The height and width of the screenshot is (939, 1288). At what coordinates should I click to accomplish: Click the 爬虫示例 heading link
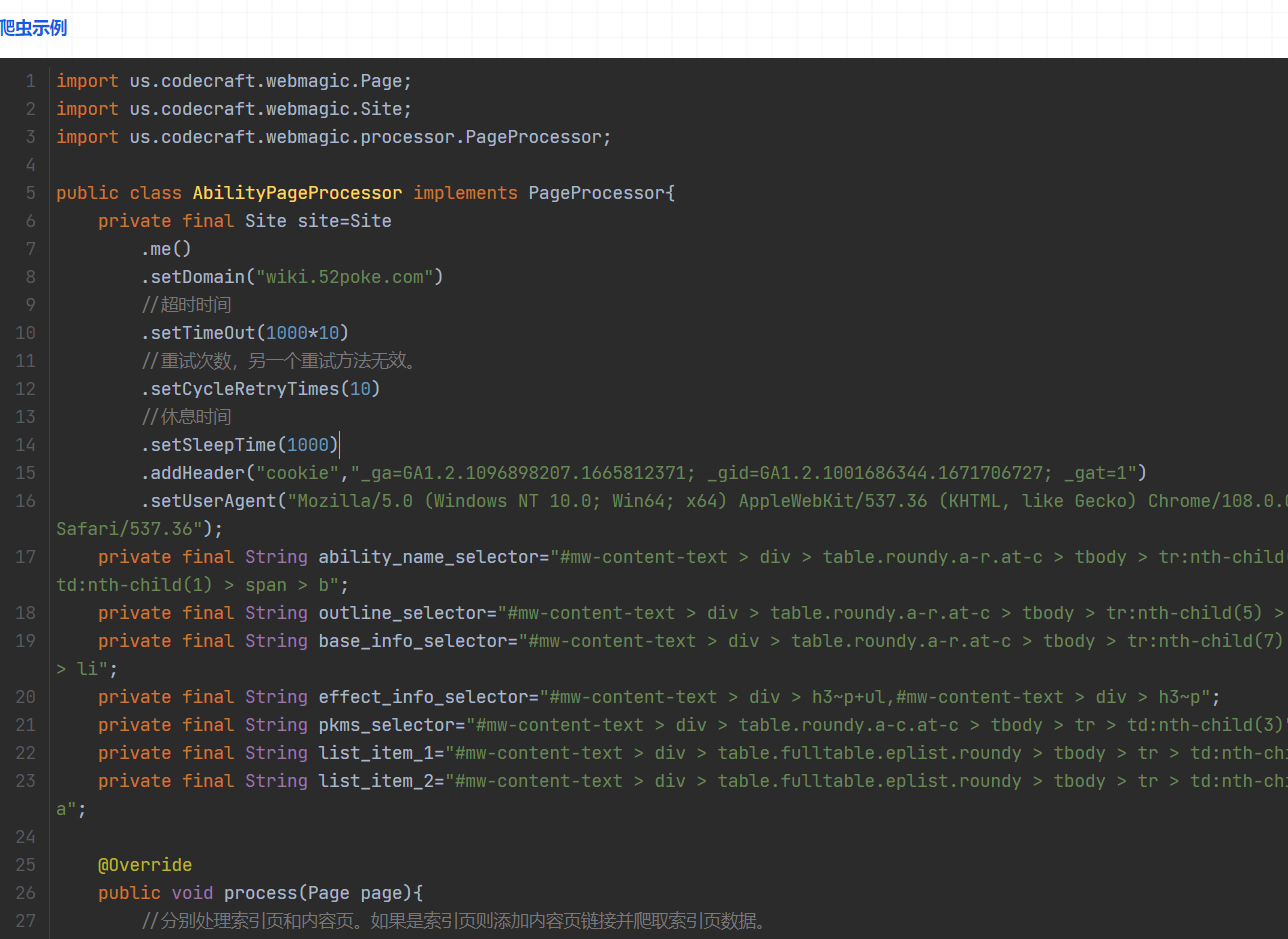pyautogui.click(x=33, y=28)
